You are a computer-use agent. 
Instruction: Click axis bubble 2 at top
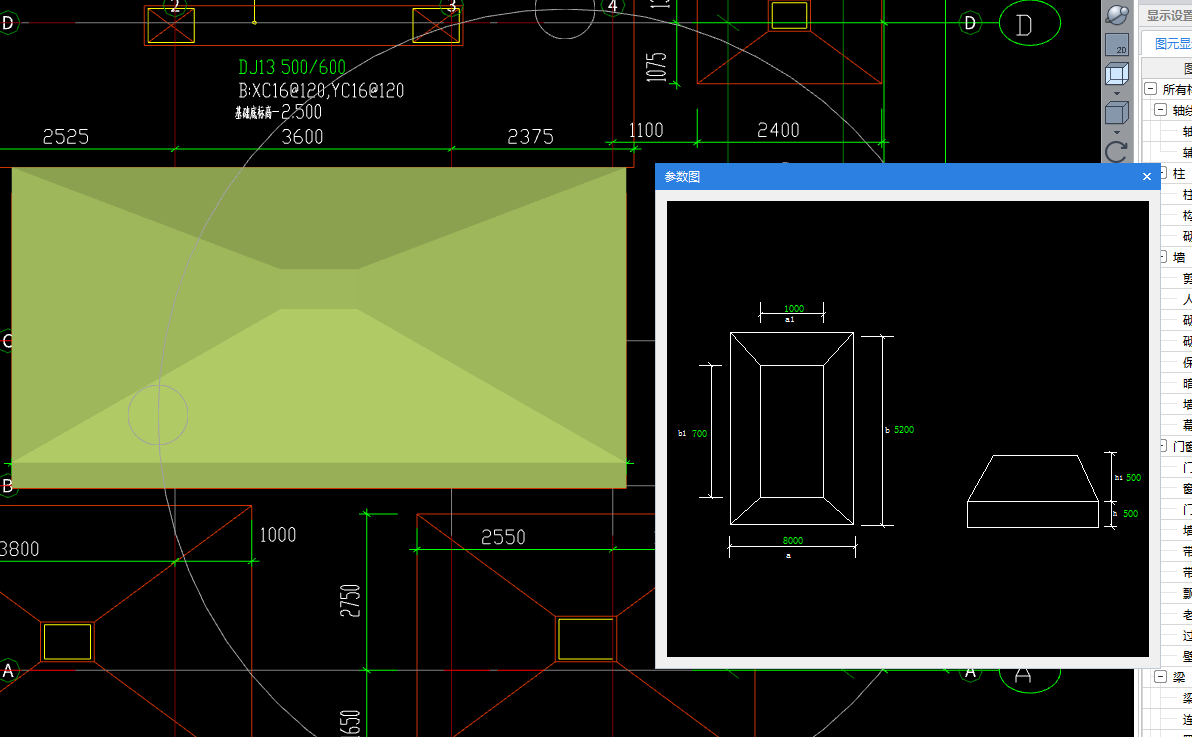176,6
